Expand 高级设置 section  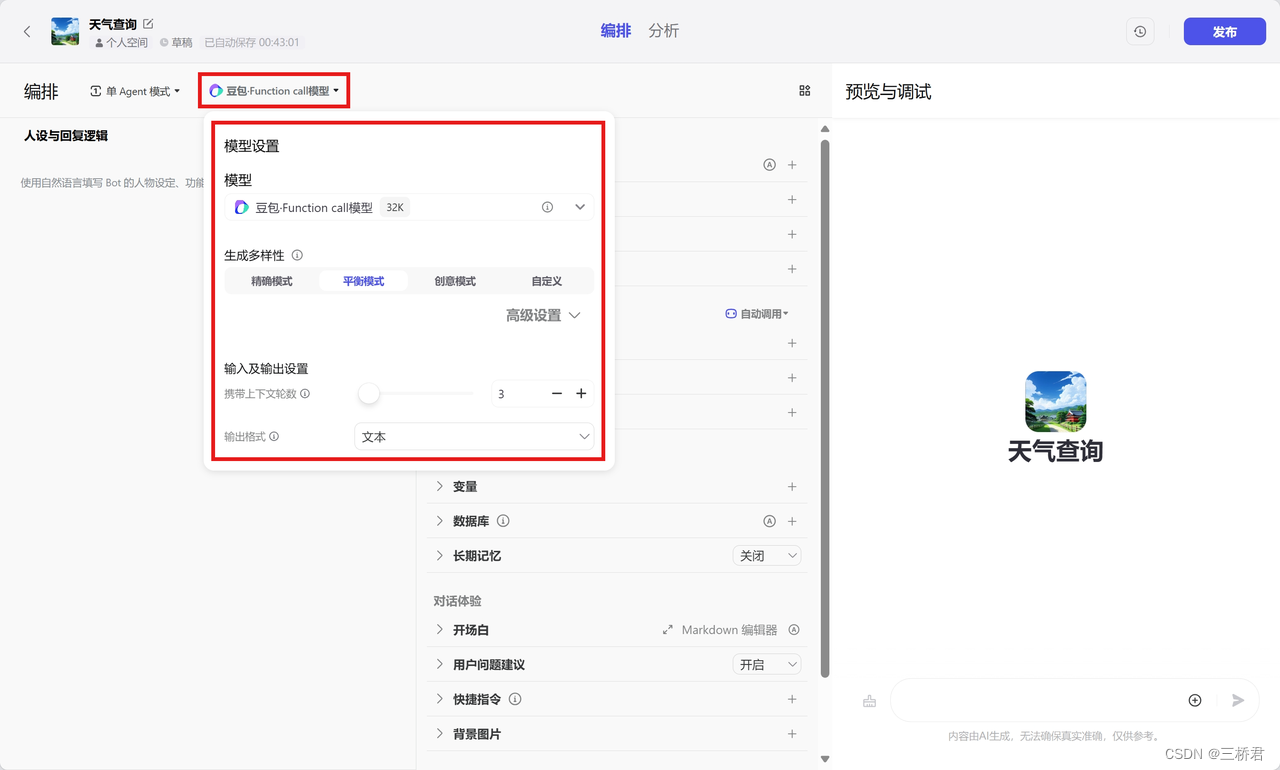click(543, 315)
